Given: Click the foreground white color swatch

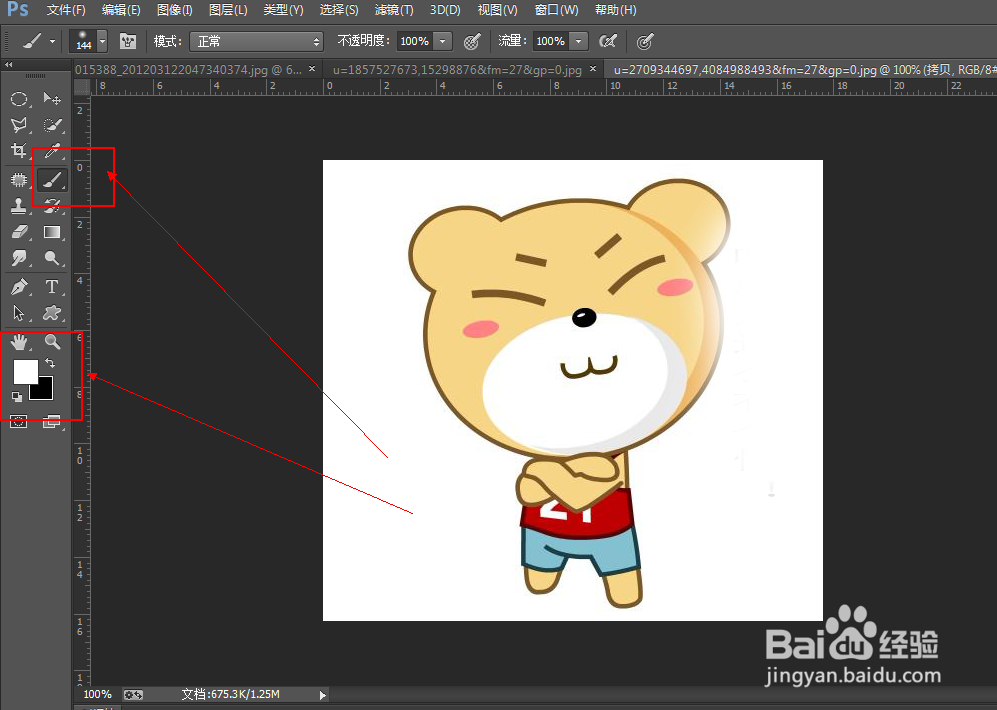Looking at the screenshot, I should click(25, 371).
